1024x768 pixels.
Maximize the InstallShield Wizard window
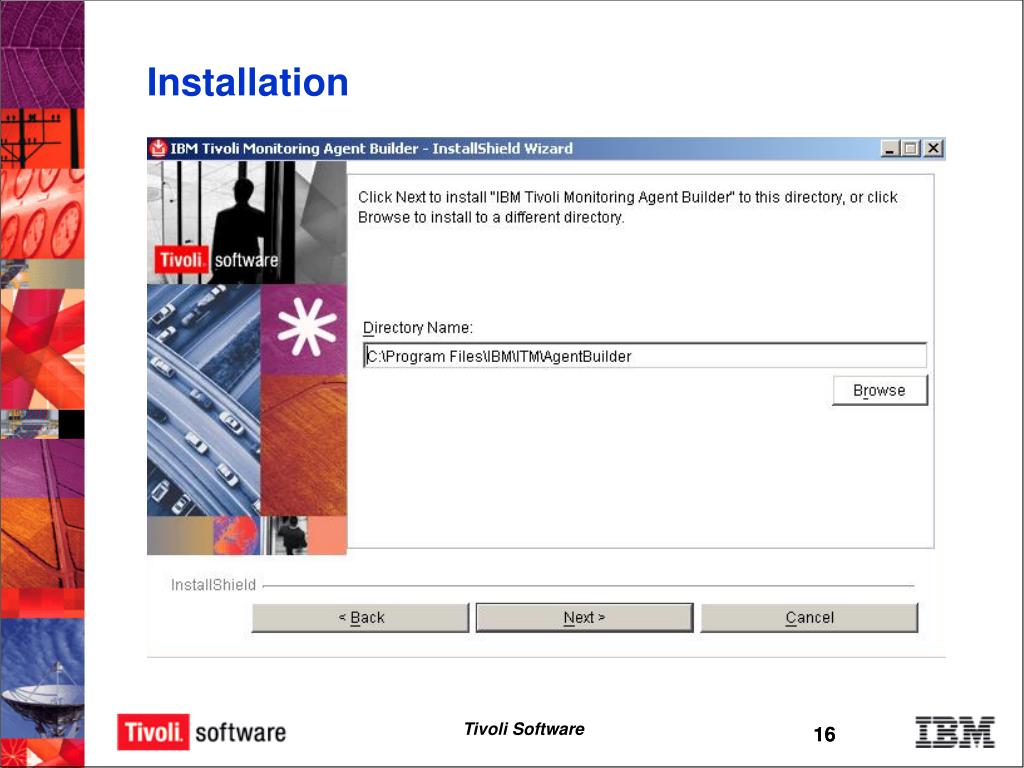click(910, 149)
